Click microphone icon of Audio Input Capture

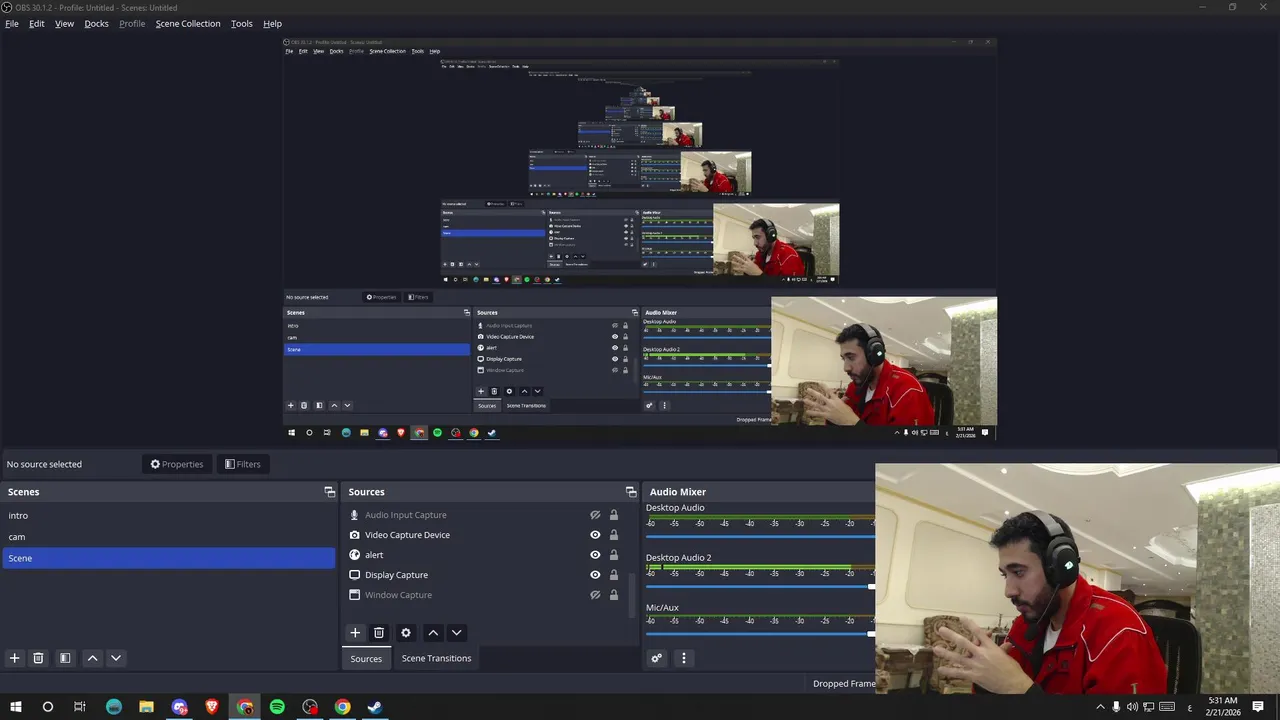click(x=354, y=515)
